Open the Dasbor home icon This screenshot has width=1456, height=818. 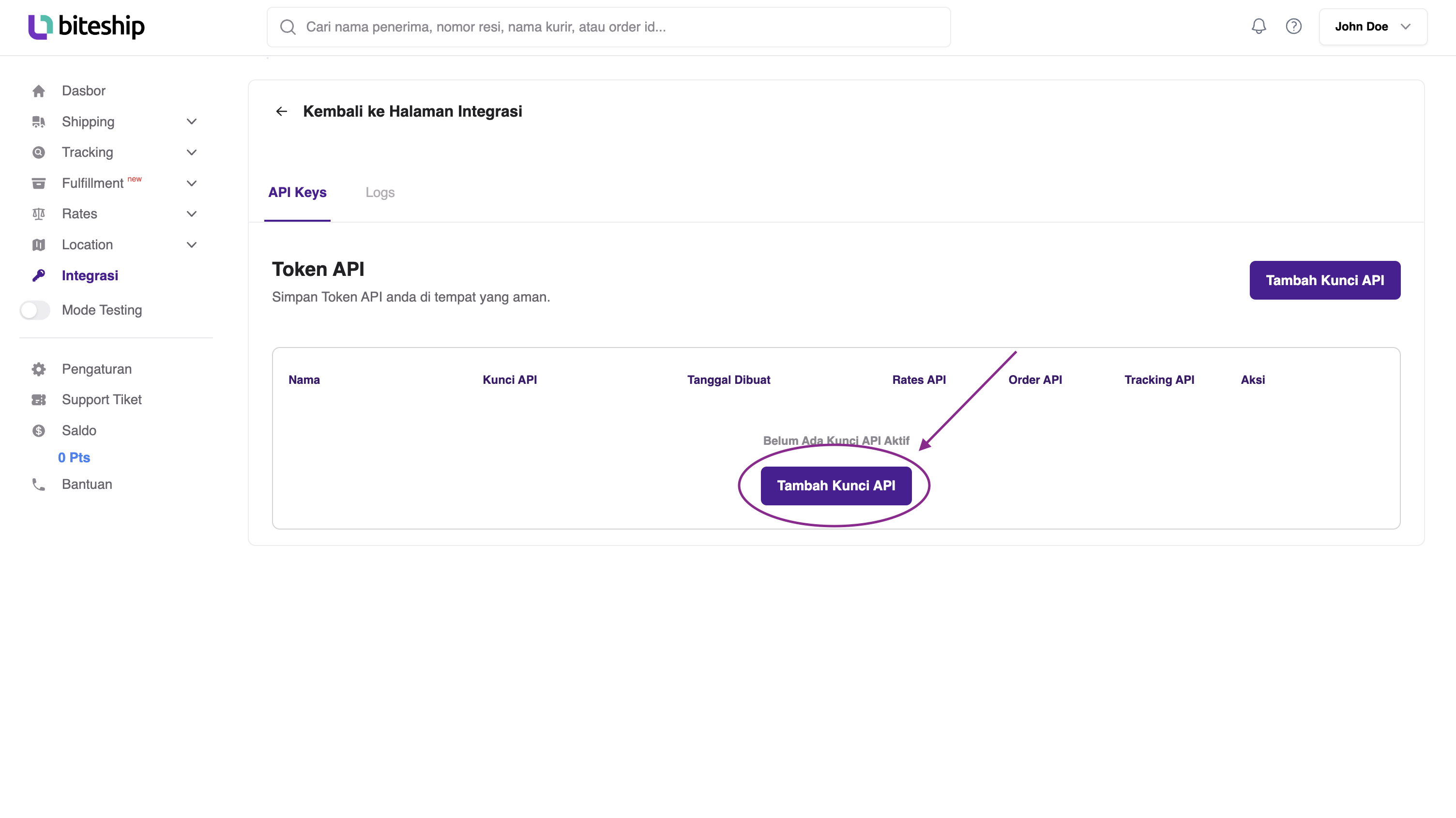[x=38, y=91]
